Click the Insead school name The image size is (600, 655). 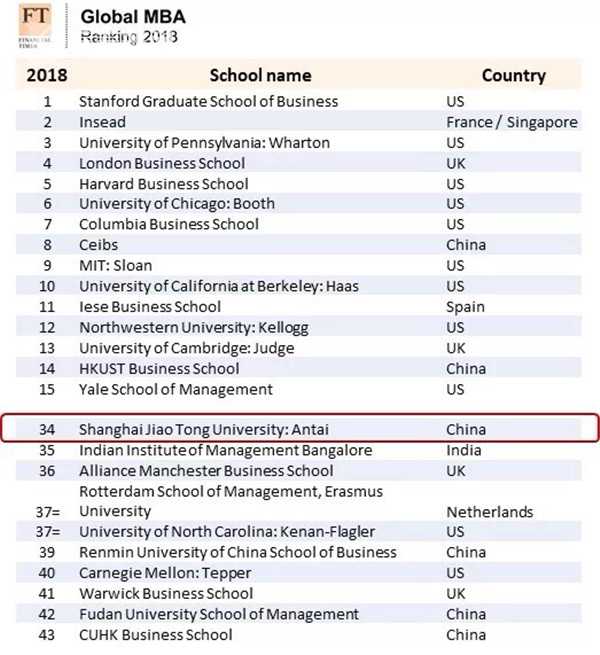(x=102, y=122)
